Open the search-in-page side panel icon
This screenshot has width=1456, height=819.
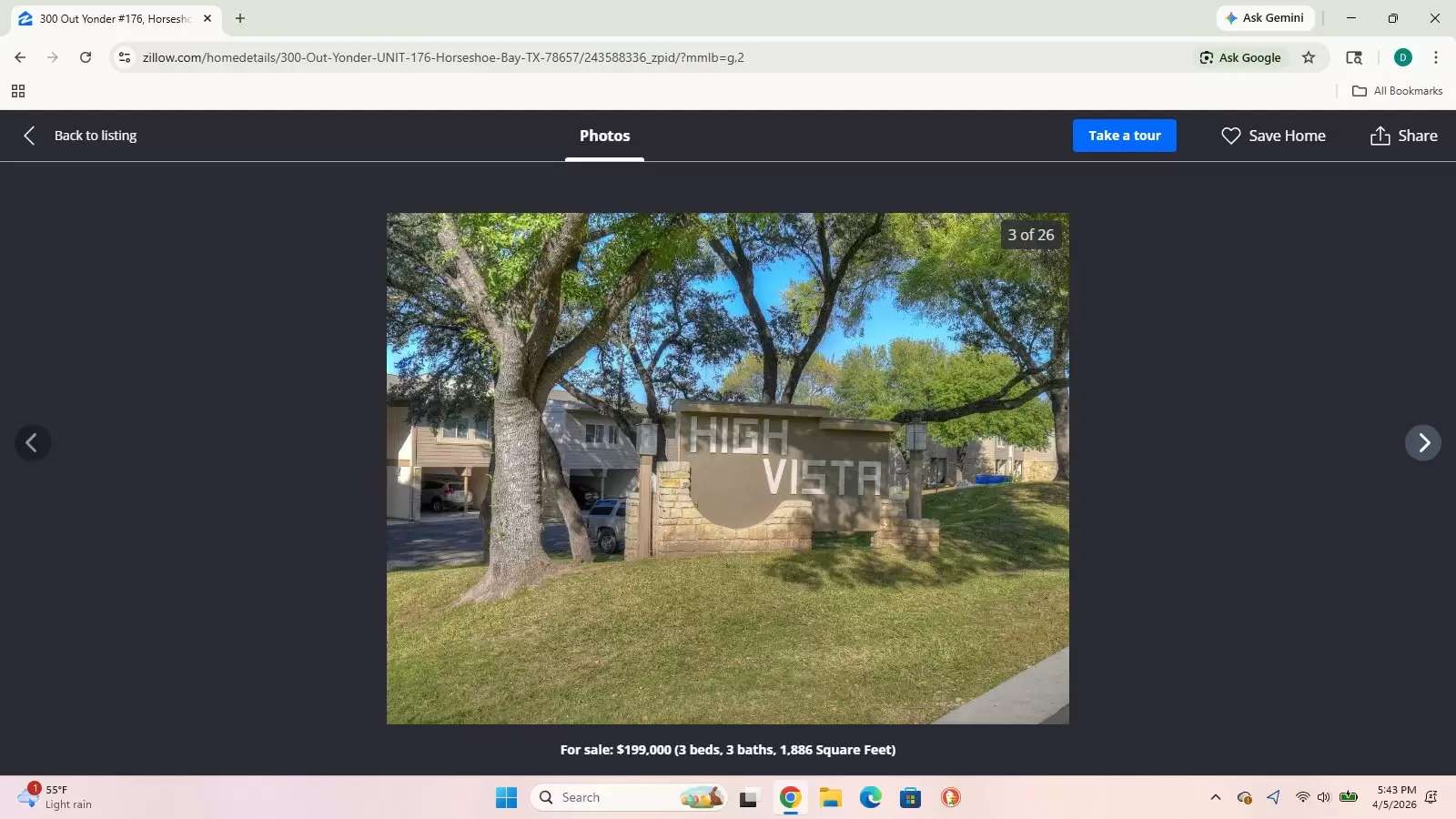click(x=1354, y=57)
